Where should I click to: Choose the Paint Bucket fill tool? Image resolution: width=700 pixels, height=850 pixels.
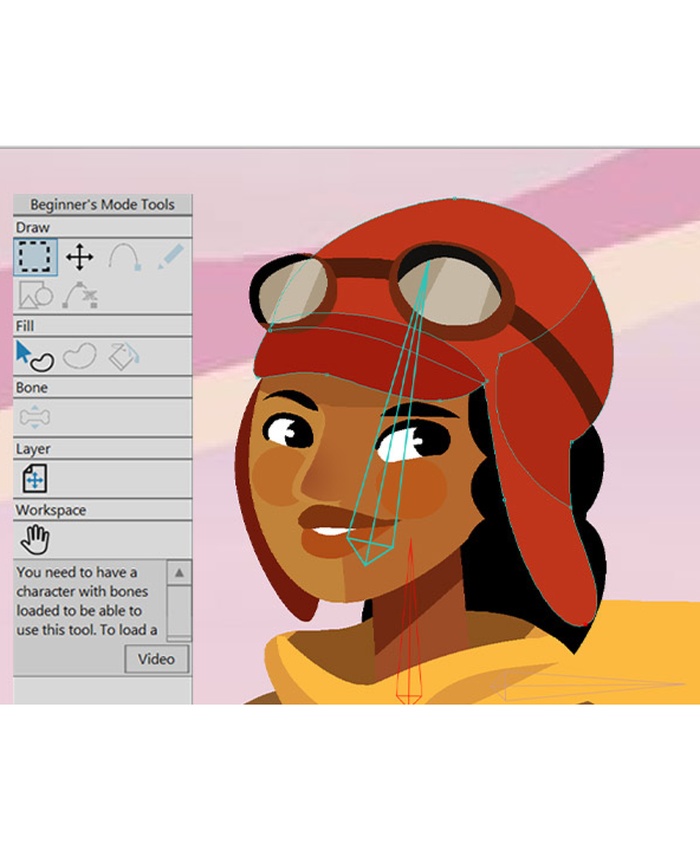click(x=124, y=355)
